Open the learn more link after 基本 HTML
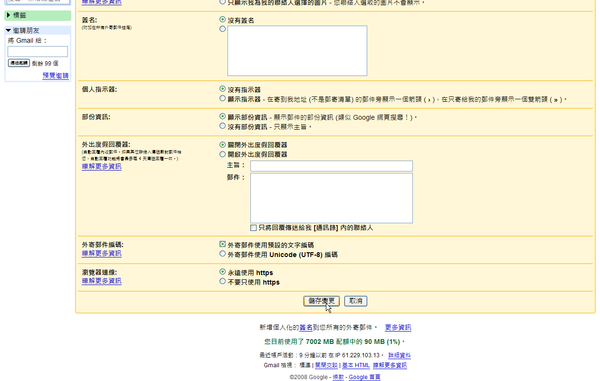This screenshot has width=600, height=381. [390, 365]
